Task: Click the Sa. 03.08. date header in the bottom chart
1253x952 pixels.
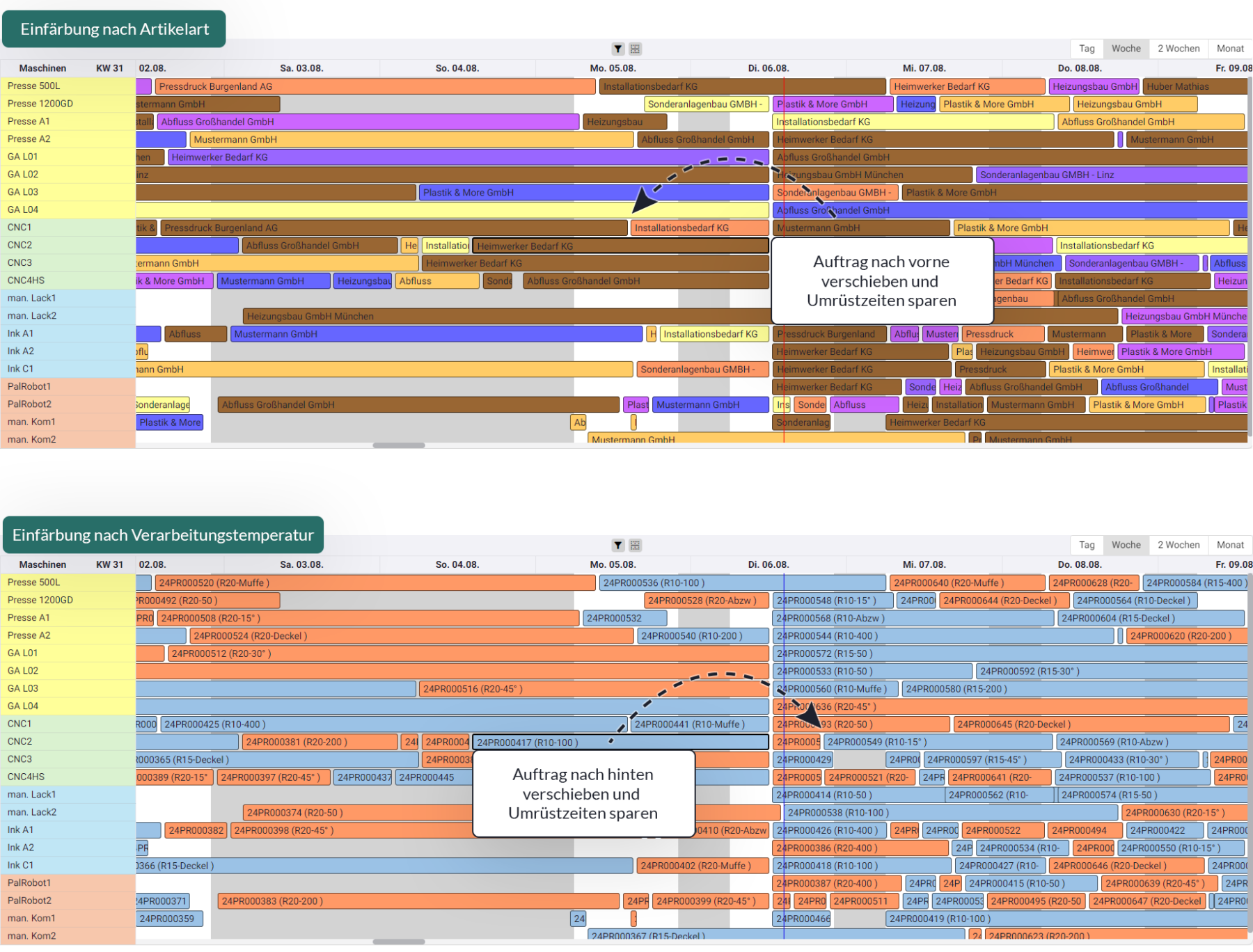Action: pyautogui.click(x=301, y=564)
